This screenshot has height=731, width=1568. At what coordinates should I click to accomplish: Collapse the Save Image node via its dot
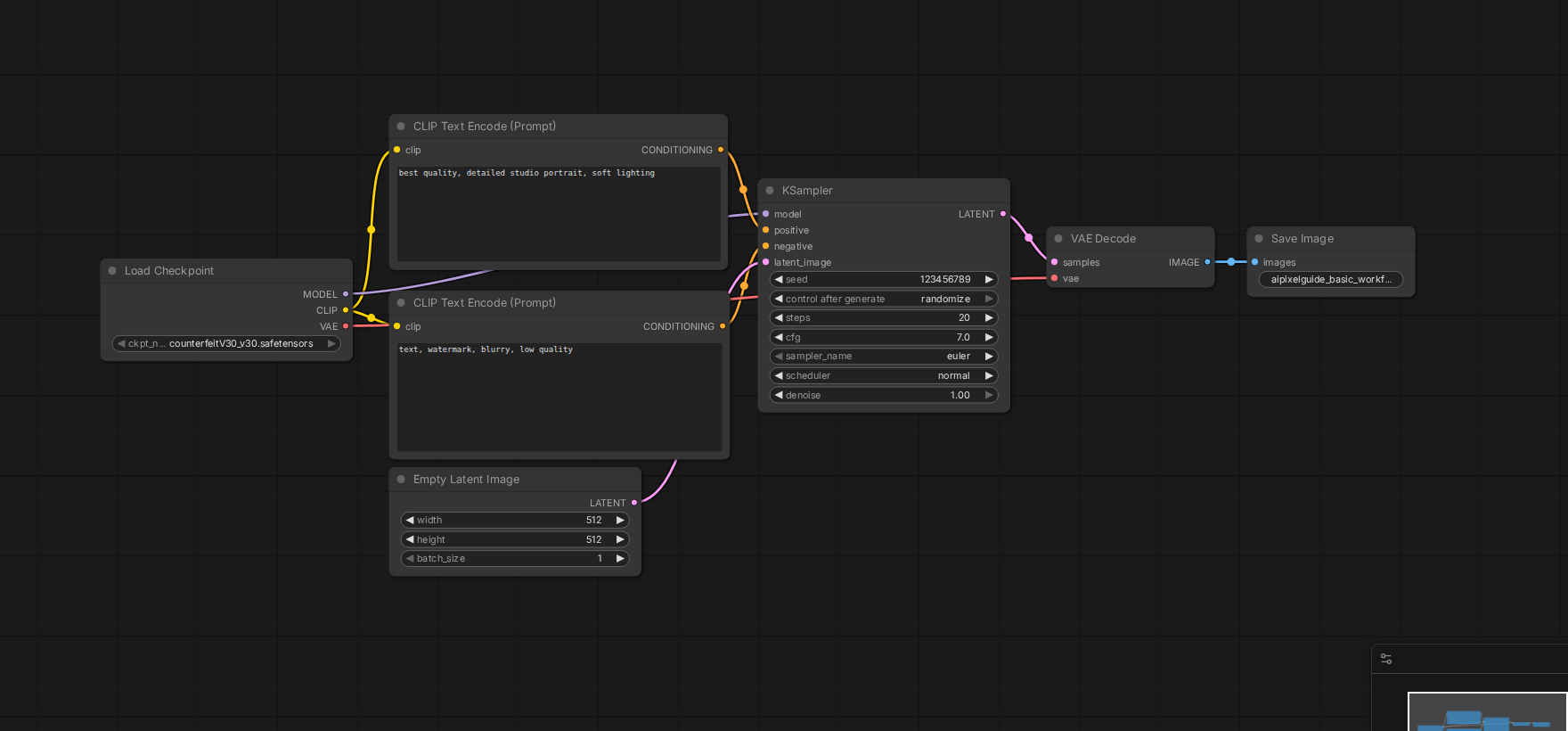pos(1259,239)
